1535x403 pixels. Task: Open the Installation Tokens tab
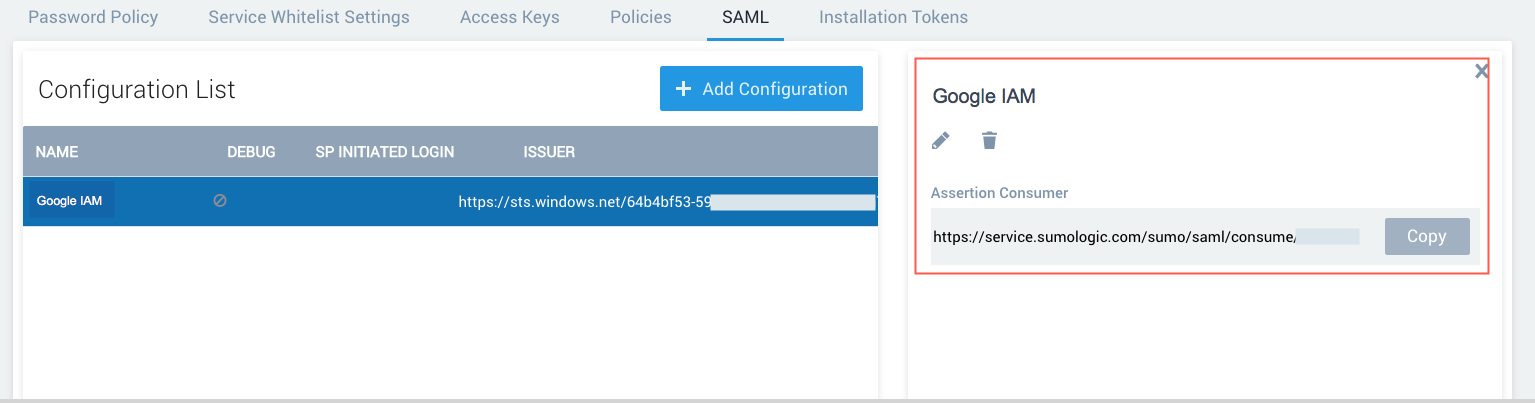(x=893, y=17)
